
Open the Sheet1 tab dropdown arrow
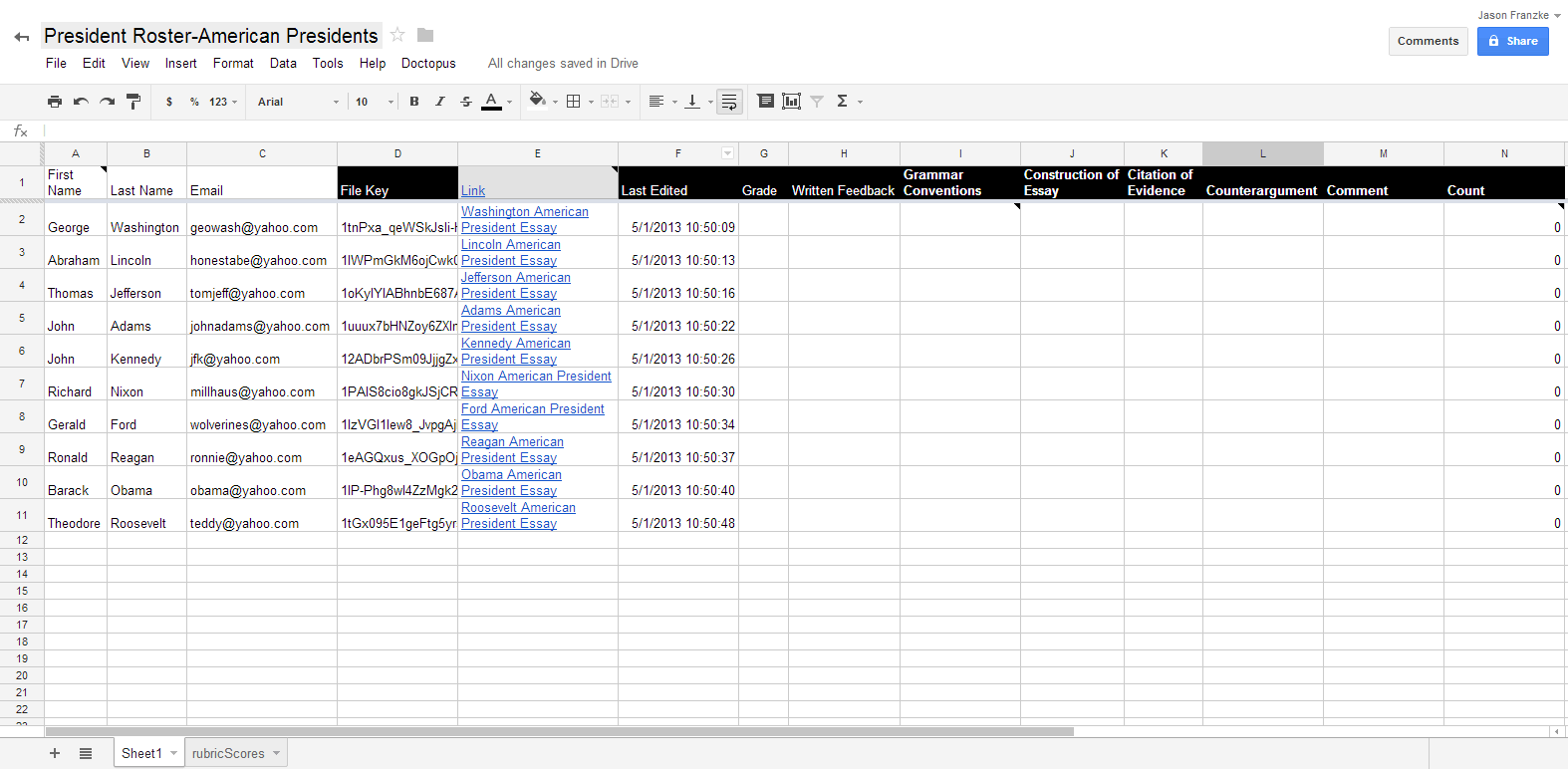(x=173, y=753)
